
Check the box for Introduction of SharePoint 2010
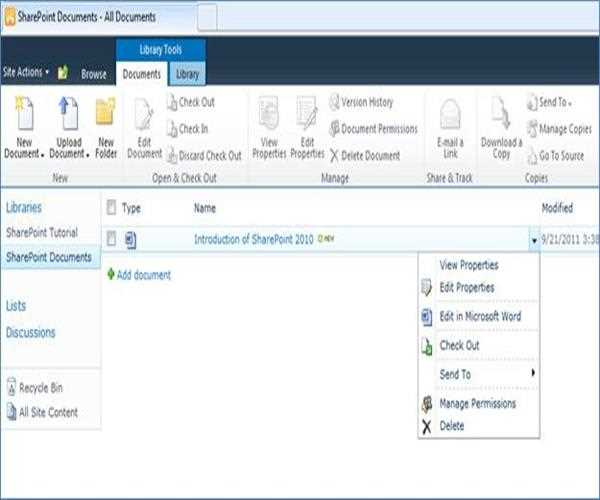[112, 240]
